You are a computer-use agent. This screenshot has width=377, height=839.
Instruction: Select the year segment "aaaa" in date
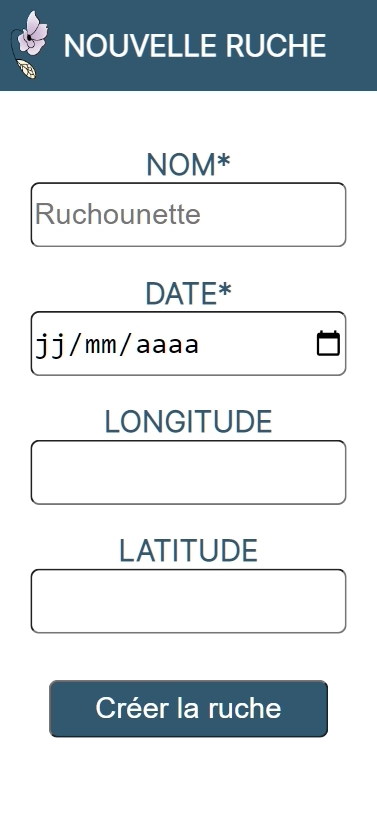click(167, 344)
